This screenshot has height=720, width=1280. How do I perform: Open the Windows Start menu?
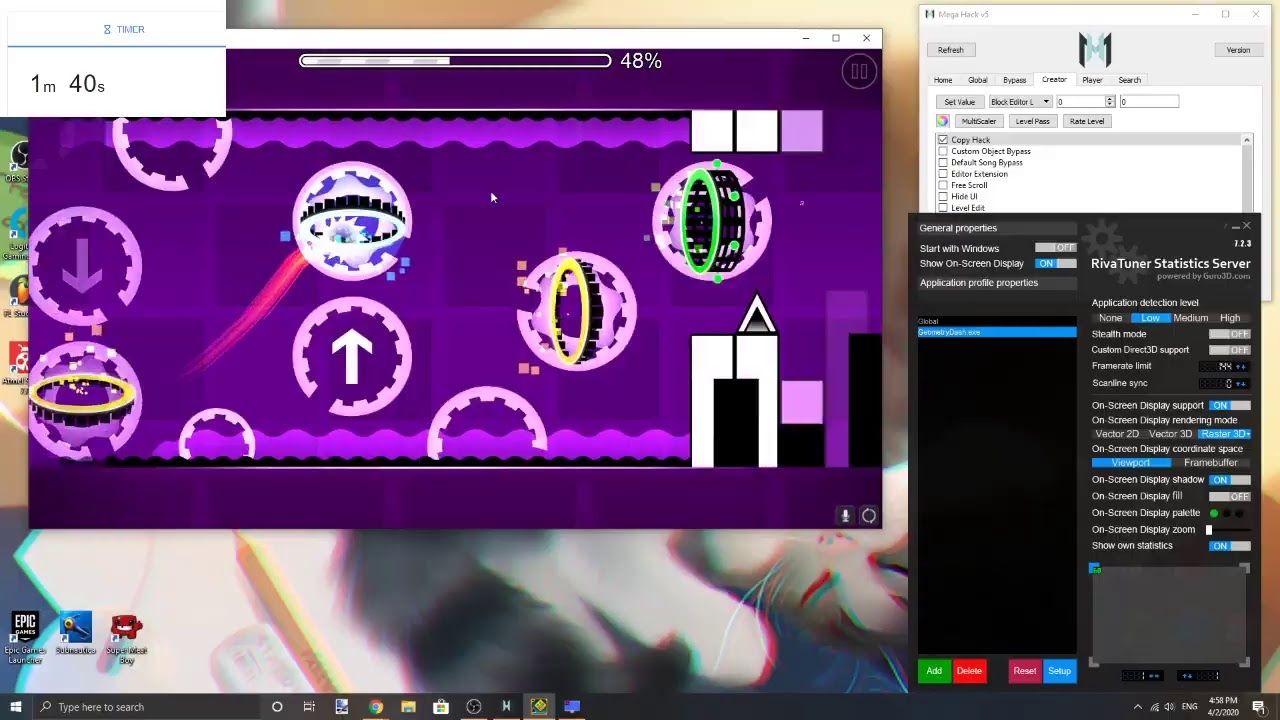pyautogui.click(x=15, y=707)
